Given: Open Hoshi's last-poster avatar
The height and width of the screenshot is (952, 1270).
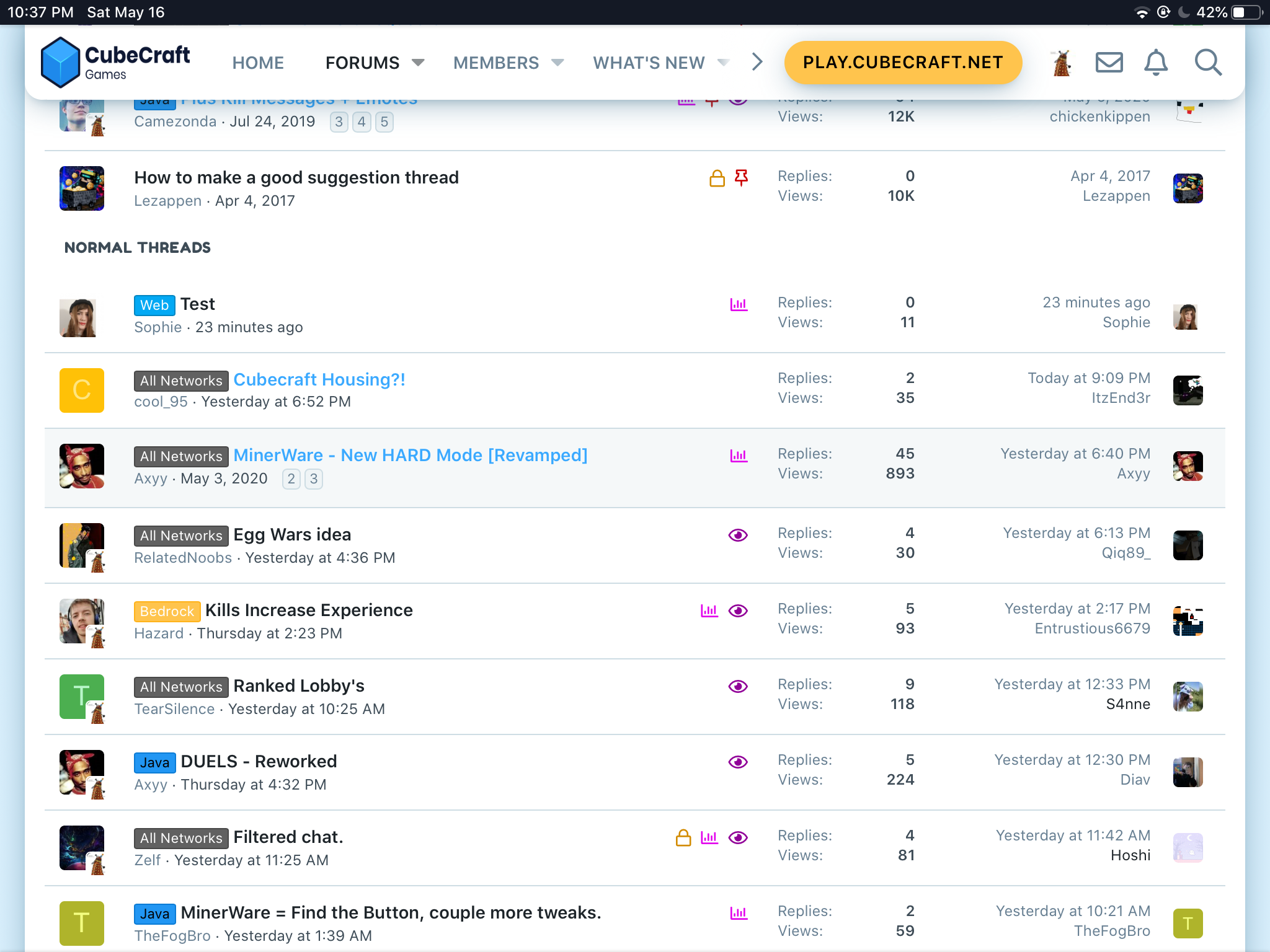Looking at the screenshot, I should pos(1188,848).
